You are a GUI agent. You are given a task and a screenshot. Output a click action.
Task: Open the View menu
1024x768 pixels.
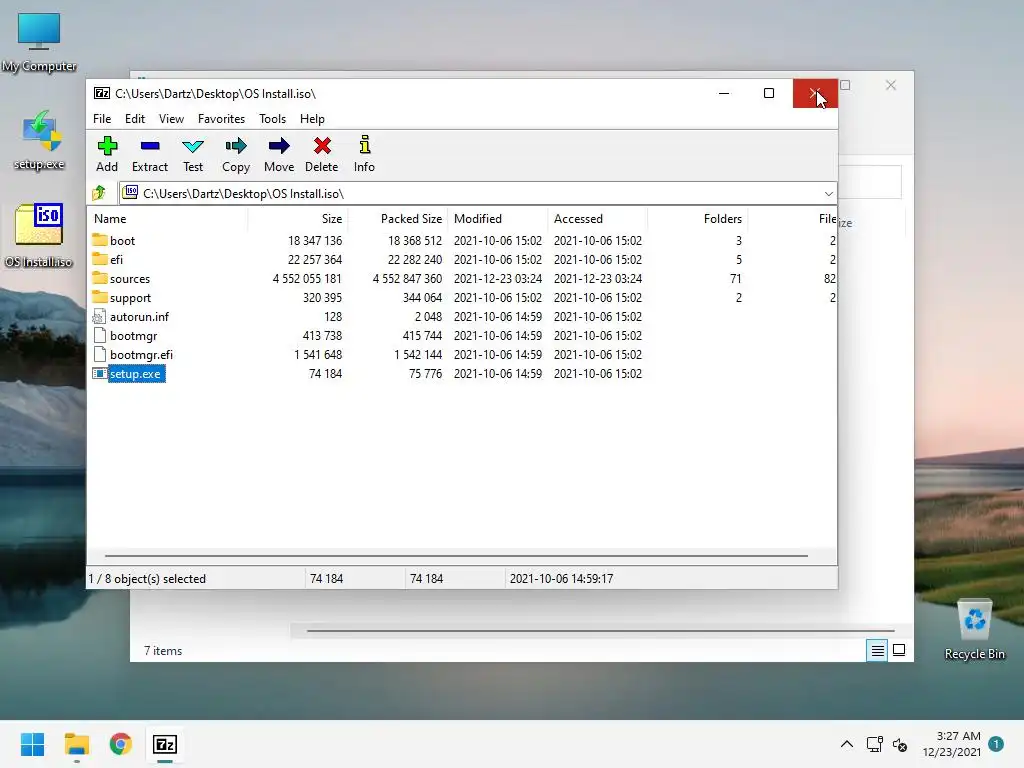171,119
